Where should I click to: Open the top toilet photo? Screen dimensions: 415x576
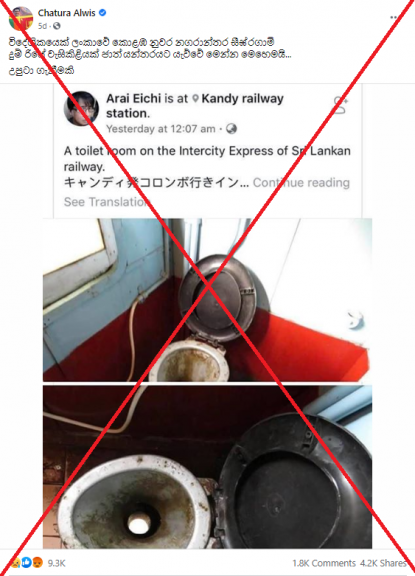(207, 300)
